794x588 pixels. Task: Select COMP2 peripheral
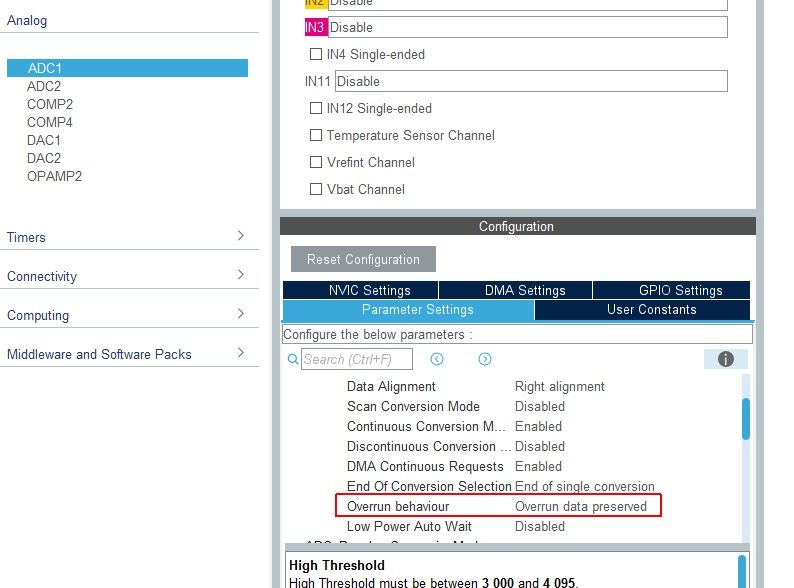click(50, 104)
